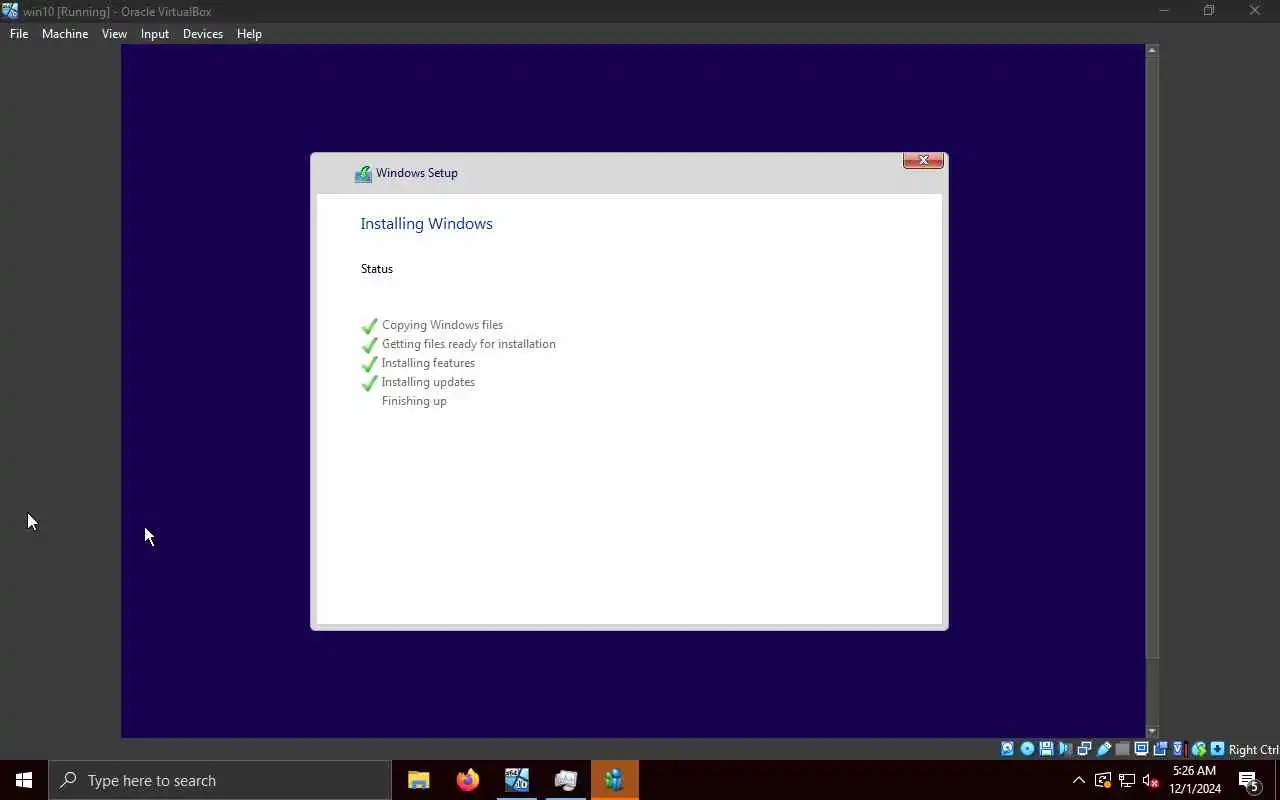Click the network tray icon
This screenshot has height=800, width=1280.
[x=1127, y=780]
